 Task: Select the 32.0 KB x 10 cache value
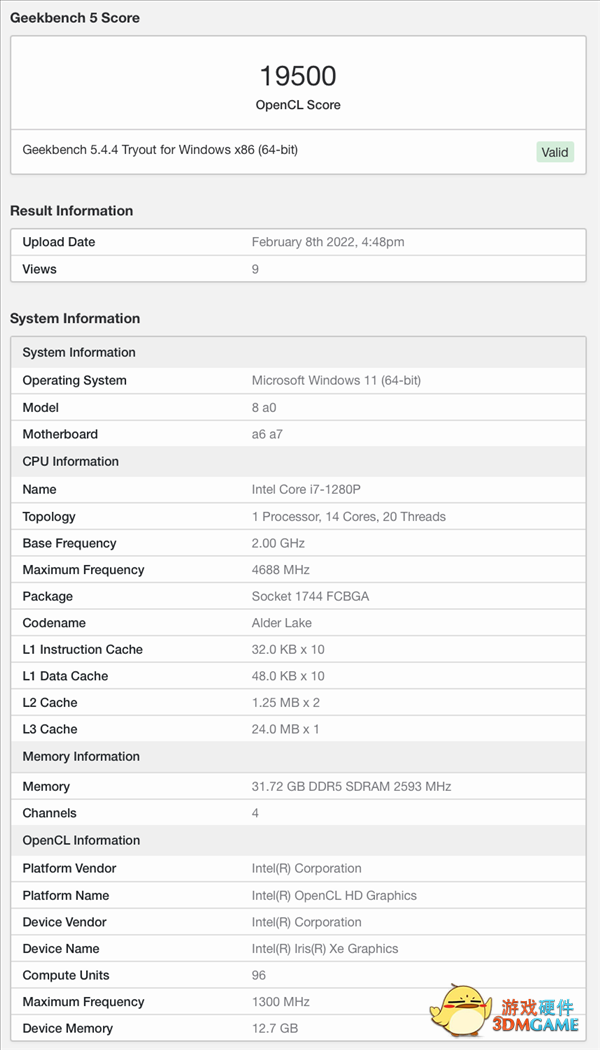click(x=288, y=650)
